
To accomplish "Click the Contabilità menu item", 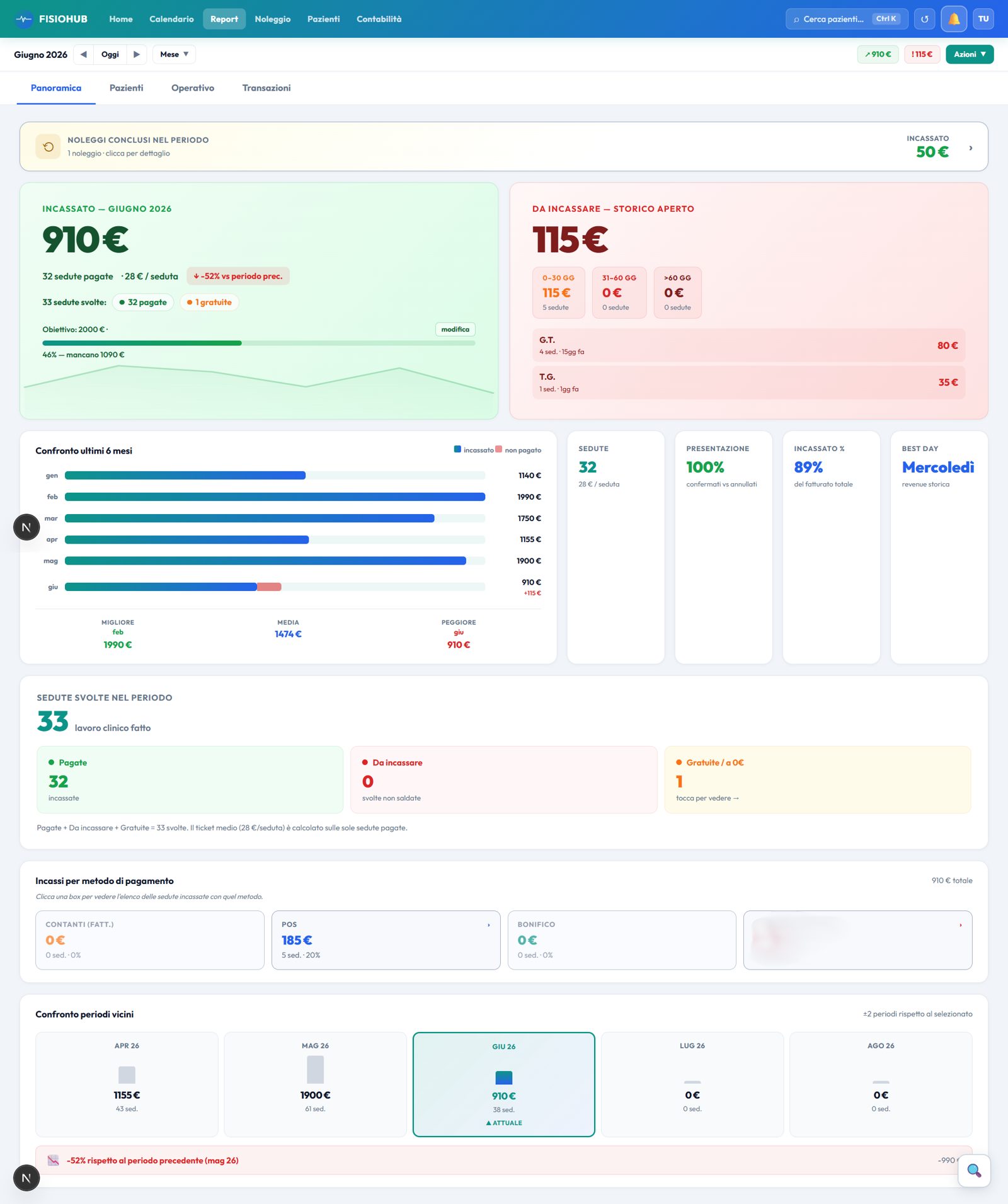I will (x=379, y=19).
